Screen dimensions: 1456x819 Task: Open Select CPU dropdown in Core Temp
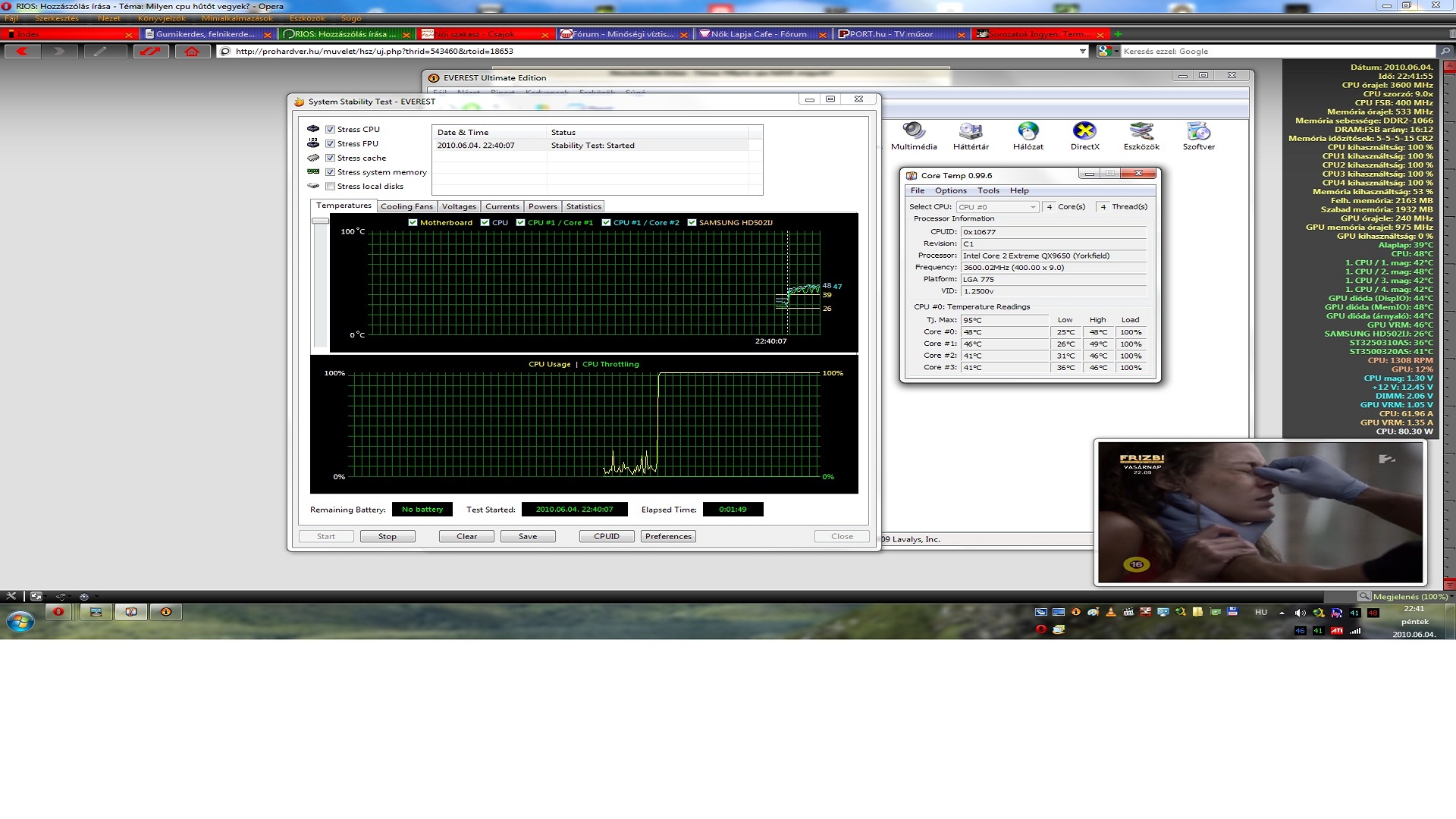(x=996, y=207)
